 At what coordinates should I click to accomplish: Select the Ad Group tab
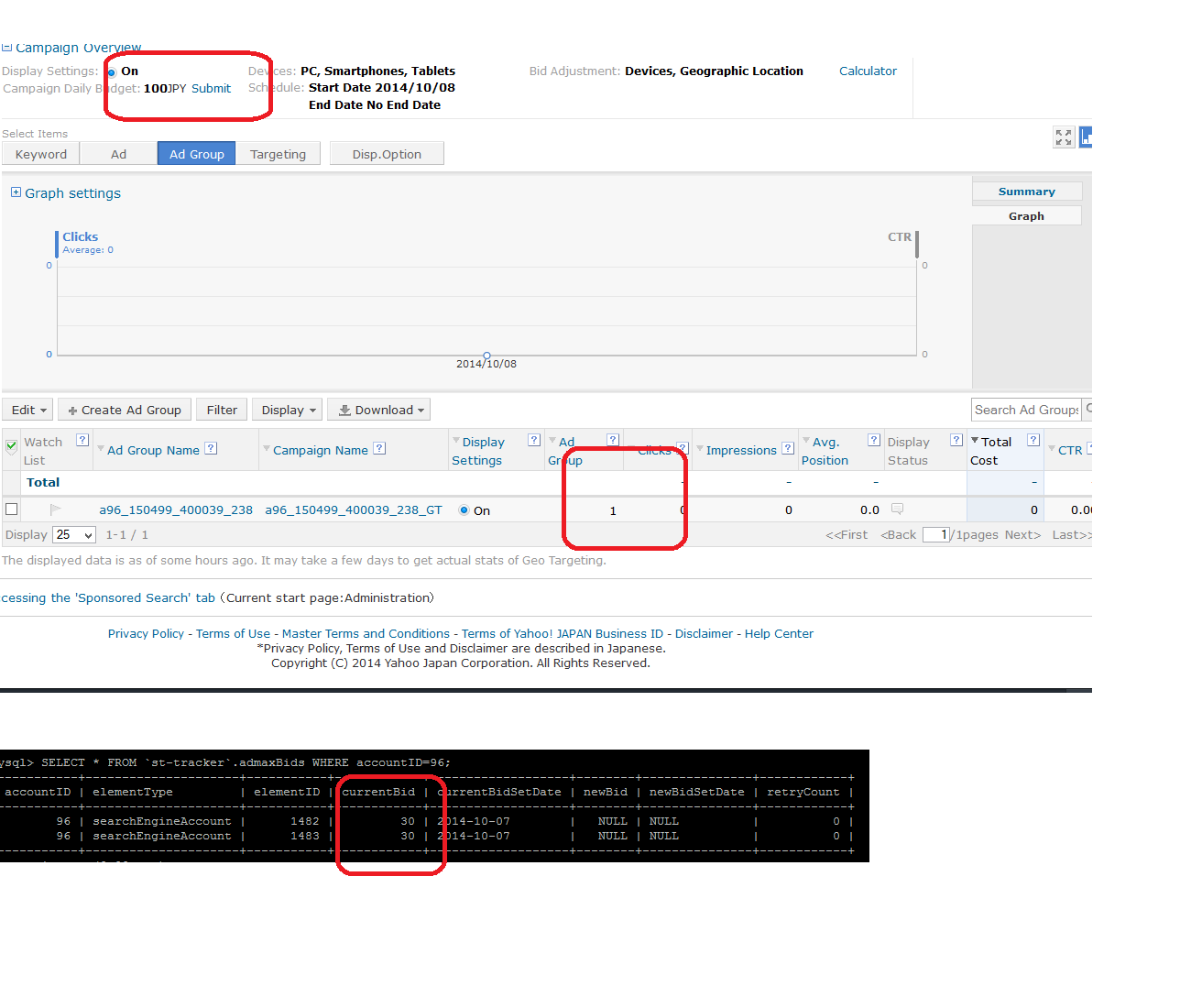point(197,154)
